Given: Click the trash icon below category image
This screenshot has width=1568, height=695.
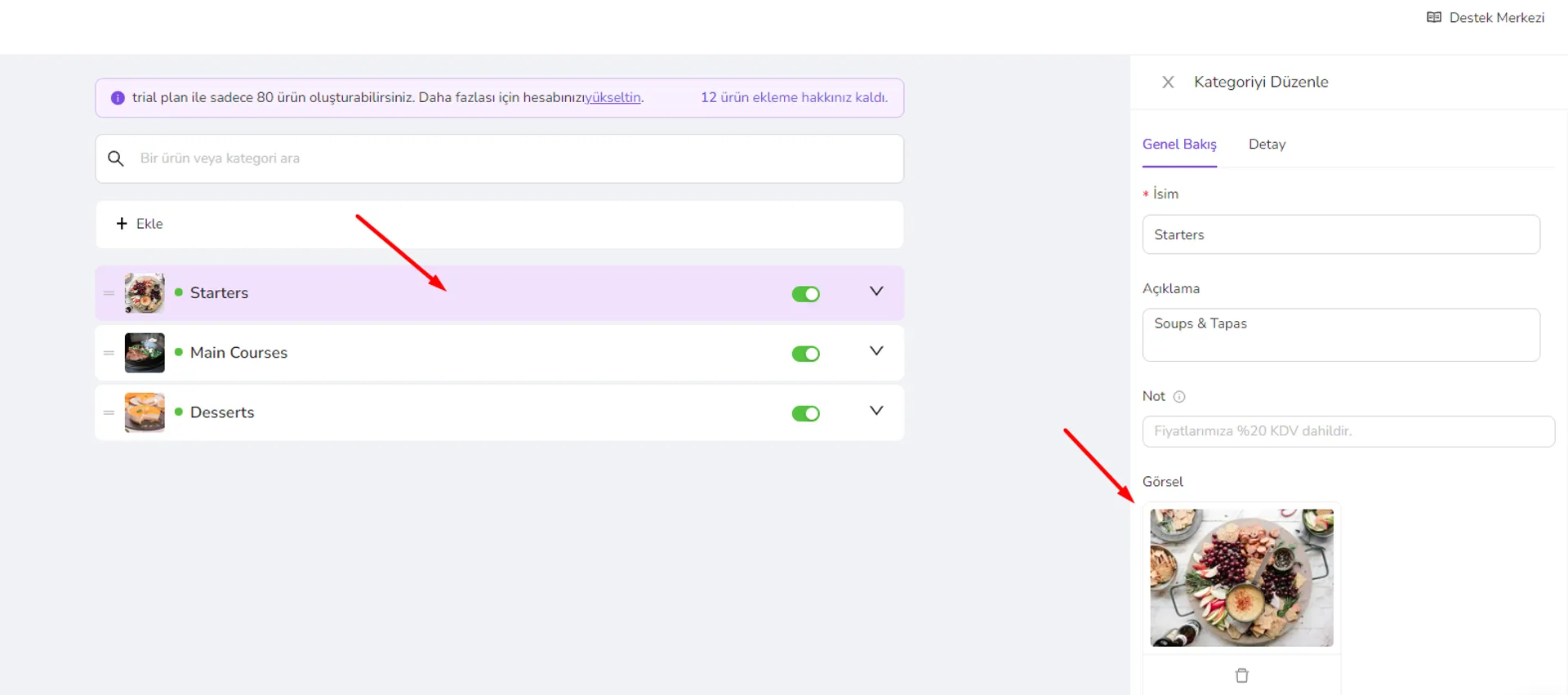Looking at the screenshot, I should 1242,675.
